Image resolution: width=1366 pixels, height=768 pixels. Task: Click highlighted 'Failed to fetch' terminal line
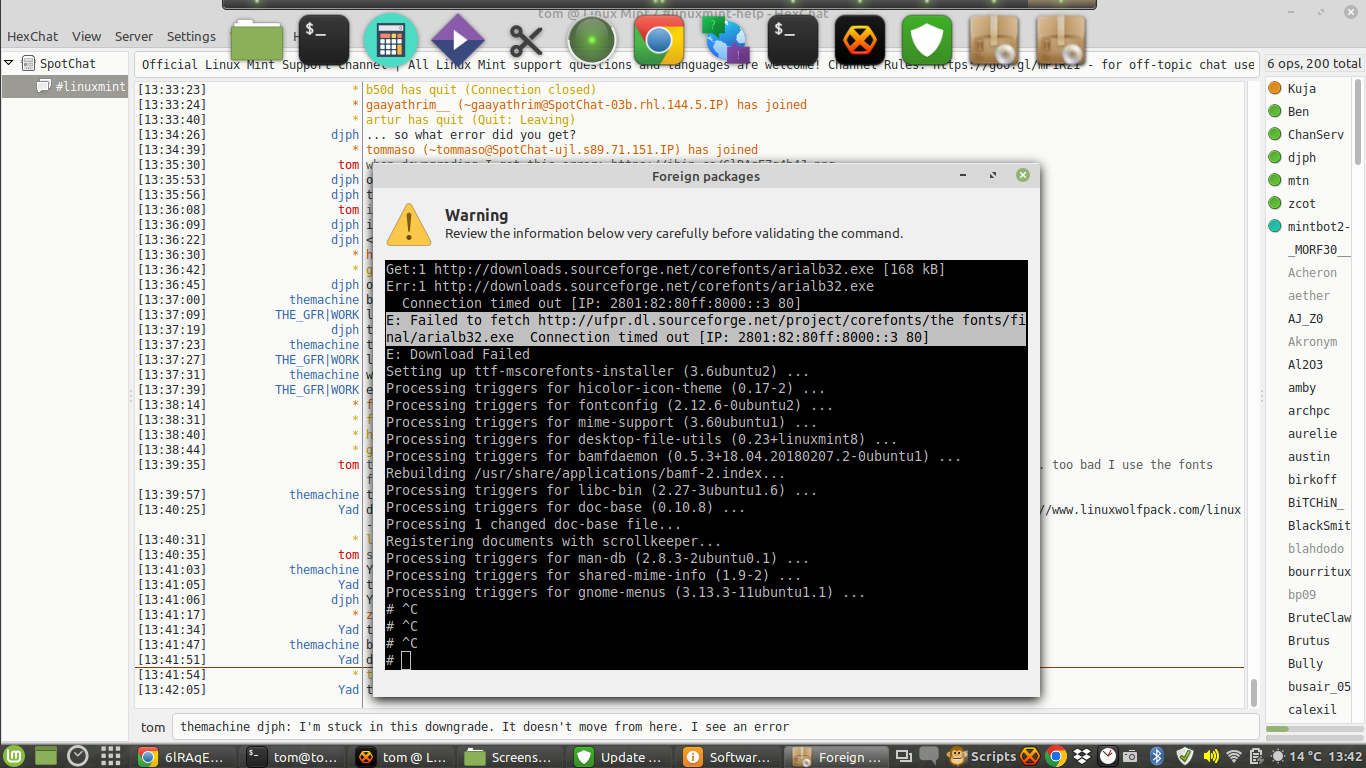click(x=706, y=329)
